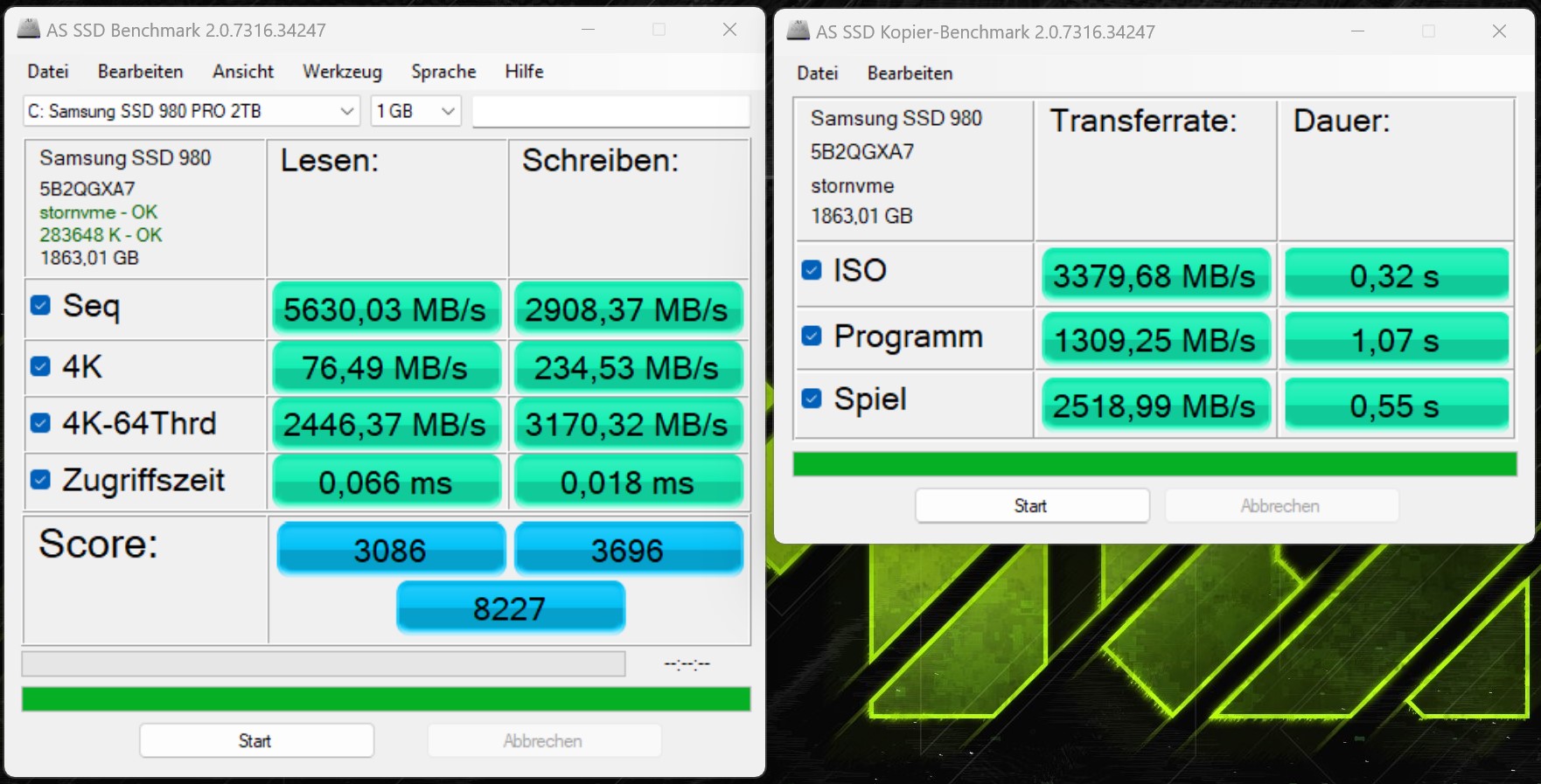Viewport: 1541px width, 784px height.
Task: Toggle the Zugriffszeit checkbox
Action: coord(40,480)
